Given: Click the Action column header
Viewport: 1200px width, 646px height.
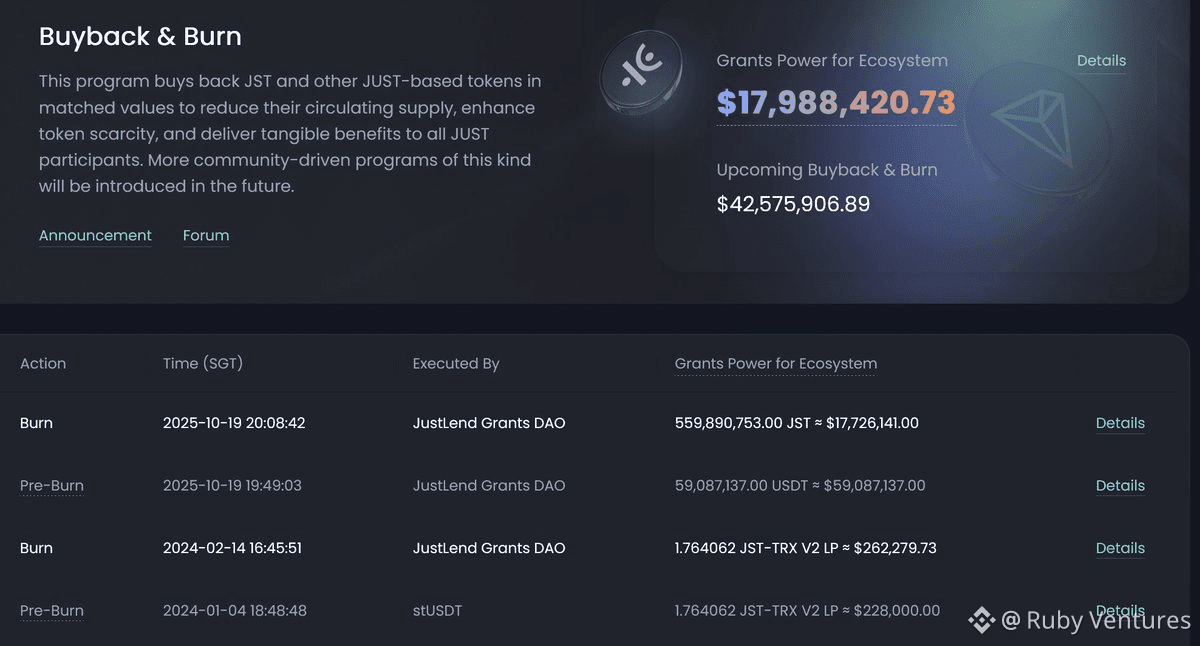Looking at the screenshot, I should coord(43,364).
